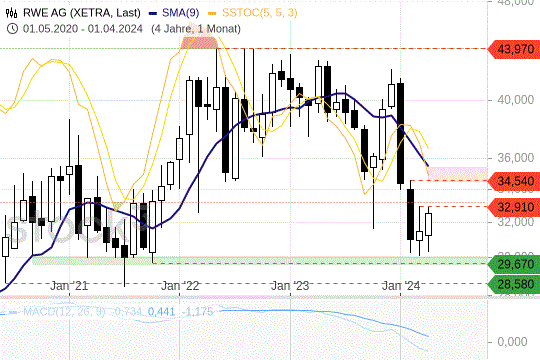Click the date range 01.05.2020 - 01.04.2024
Screen dimensions: 540x360
tap(83, 29)
